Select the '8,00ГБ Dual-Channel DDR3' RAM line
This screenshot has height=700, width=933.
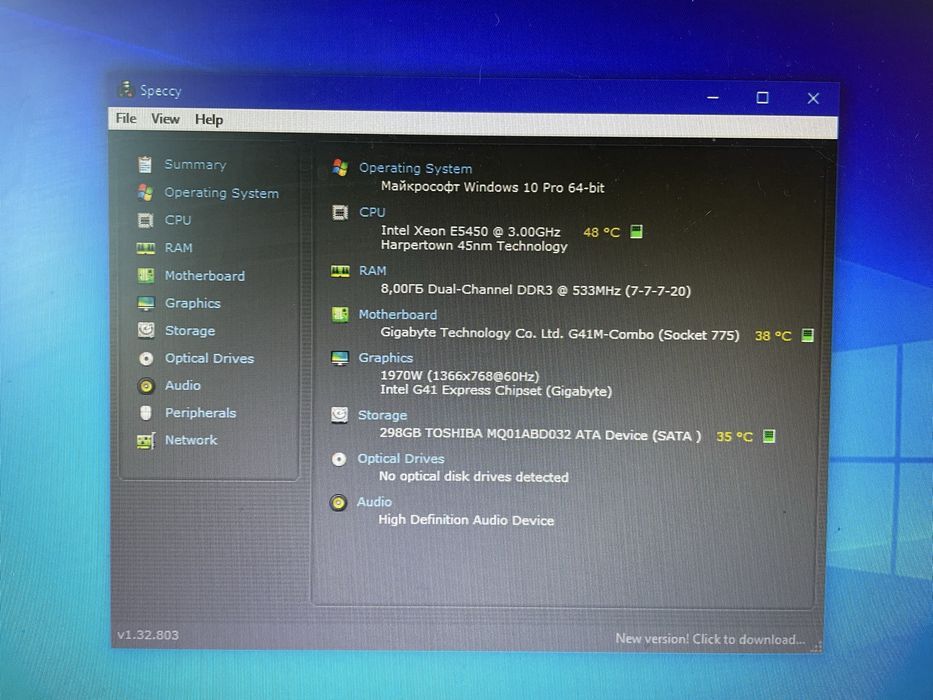536,290
